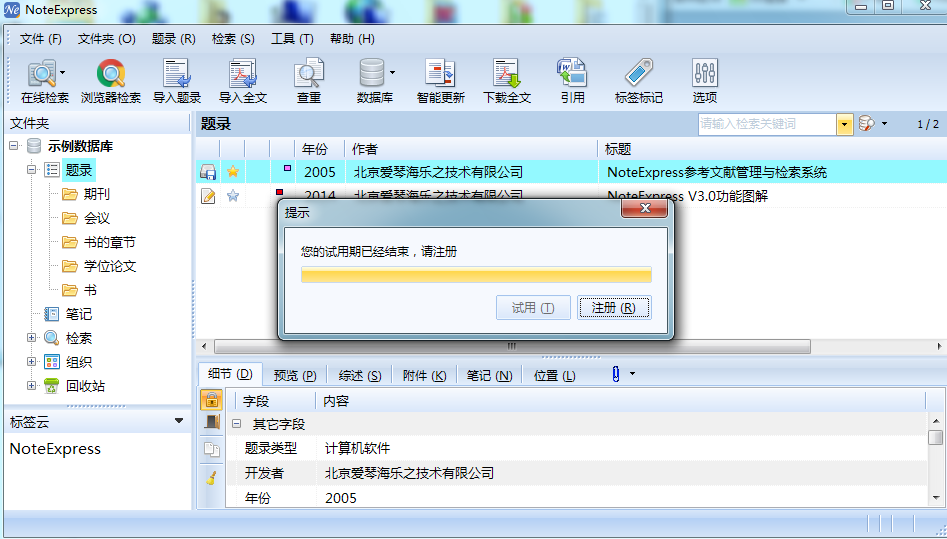
Task: Toggle the star on the 2014 record
Action: [x=233, y=196]
